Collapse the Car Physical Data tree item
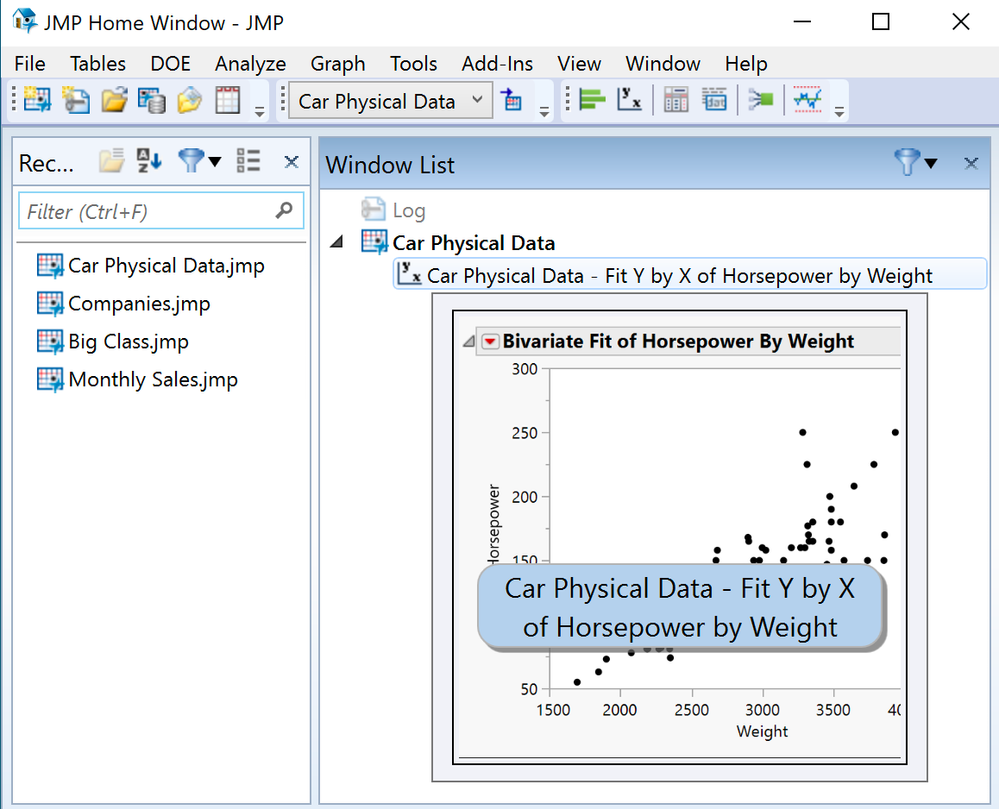Screen dimensions: 999x809 [x=336, y=241]
